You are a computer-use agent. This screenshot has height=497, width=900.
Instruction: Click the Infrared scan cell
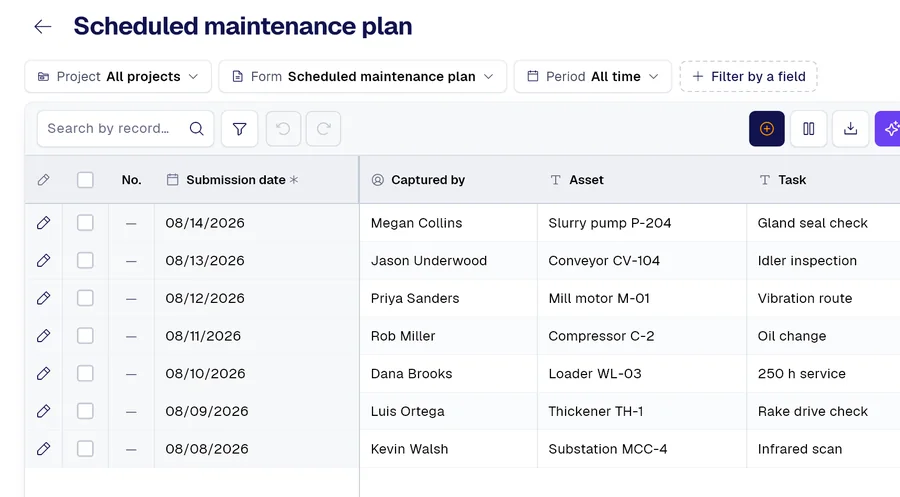pyautogui.click(x=823, y=449)
